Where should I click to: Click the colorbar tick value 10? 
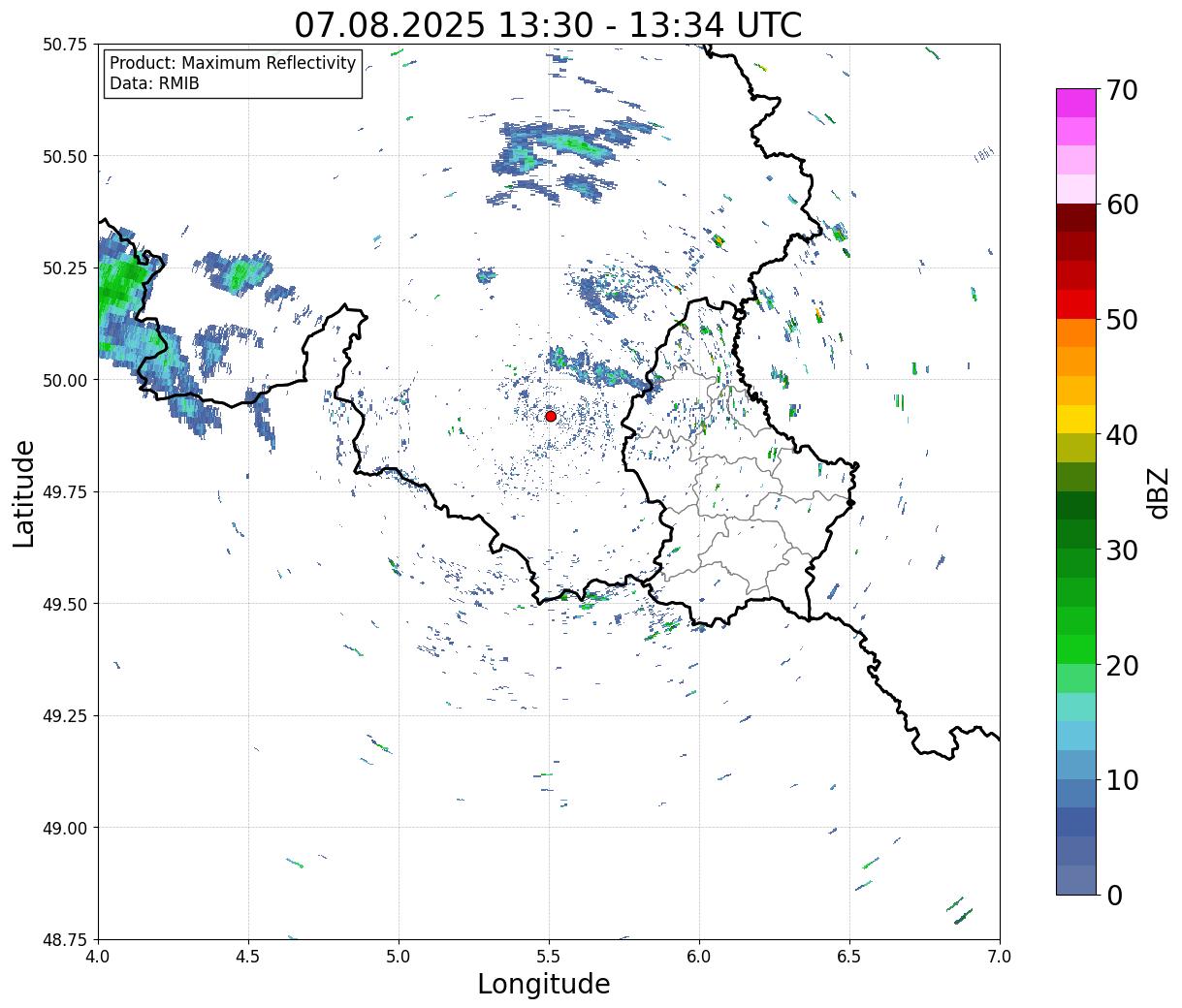[1121, 779]
